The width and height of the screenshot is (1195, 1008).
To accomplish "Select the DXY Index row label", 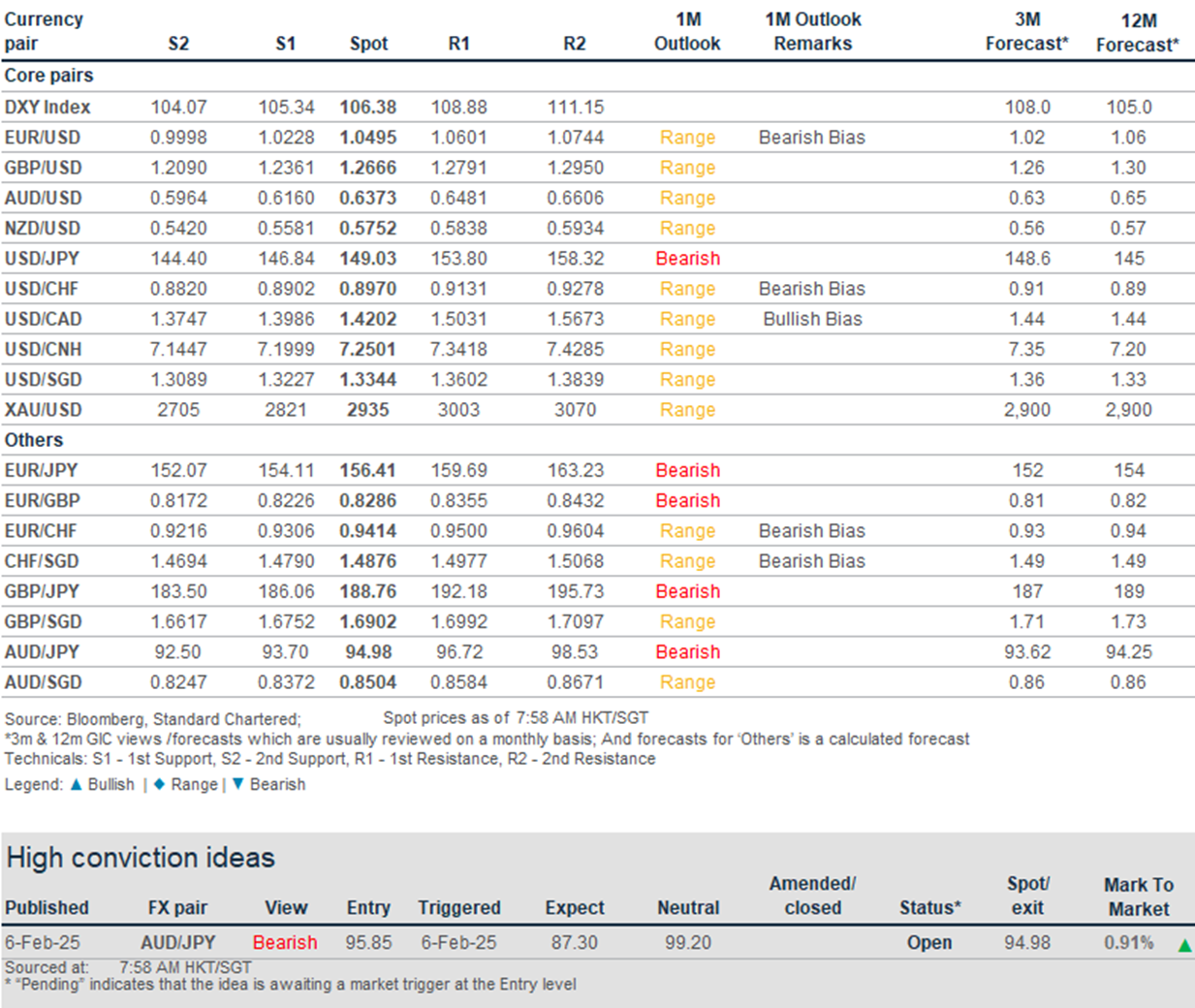I will (x=47, y=107).
